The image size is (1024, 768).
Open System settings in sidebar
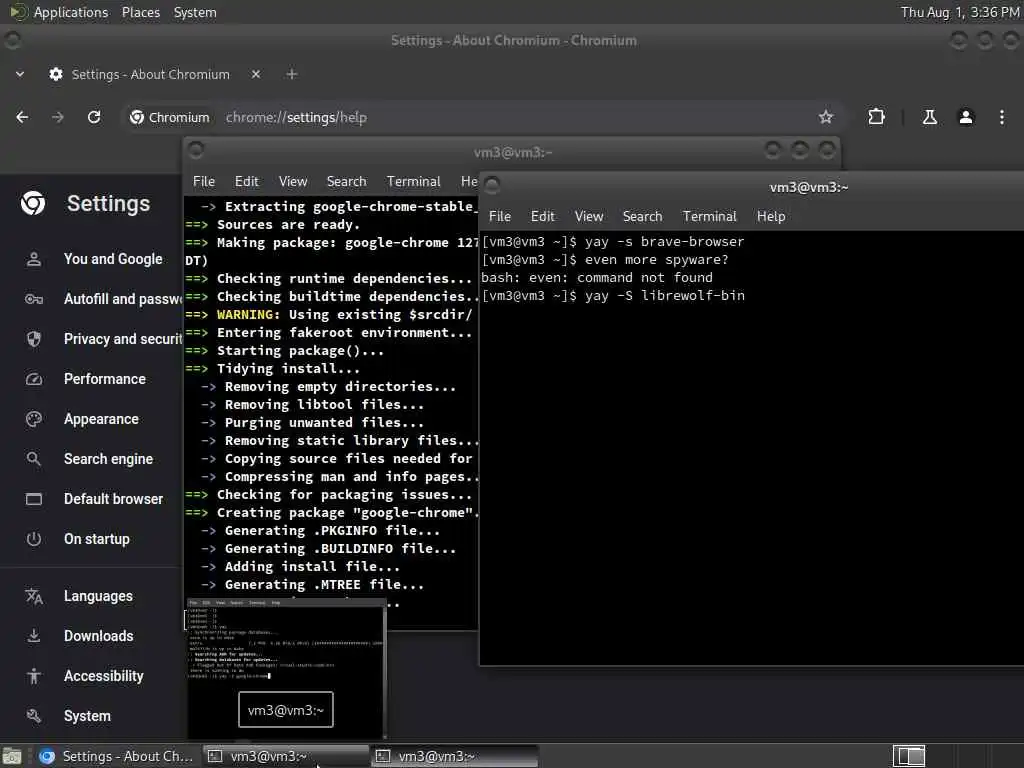tap(87, 716)
